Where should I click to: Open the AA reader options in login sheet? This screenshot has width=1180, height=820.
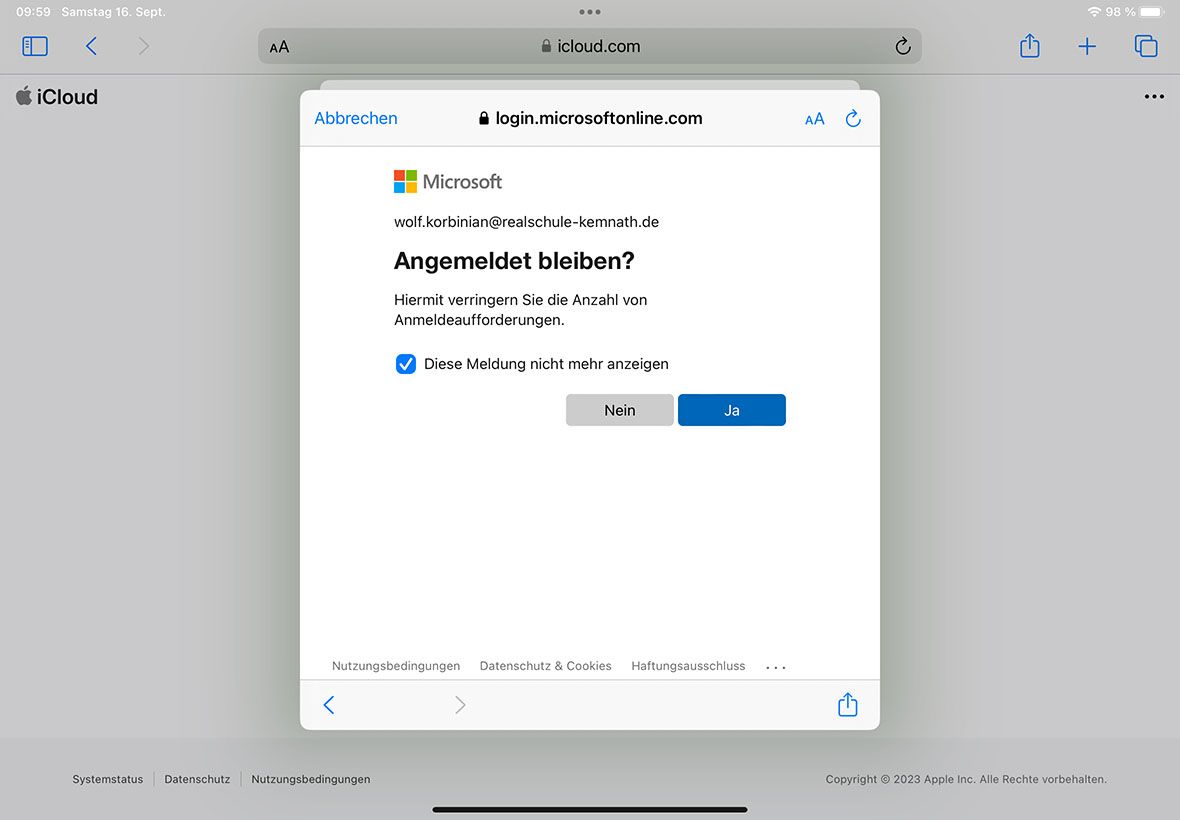(814, 119)
